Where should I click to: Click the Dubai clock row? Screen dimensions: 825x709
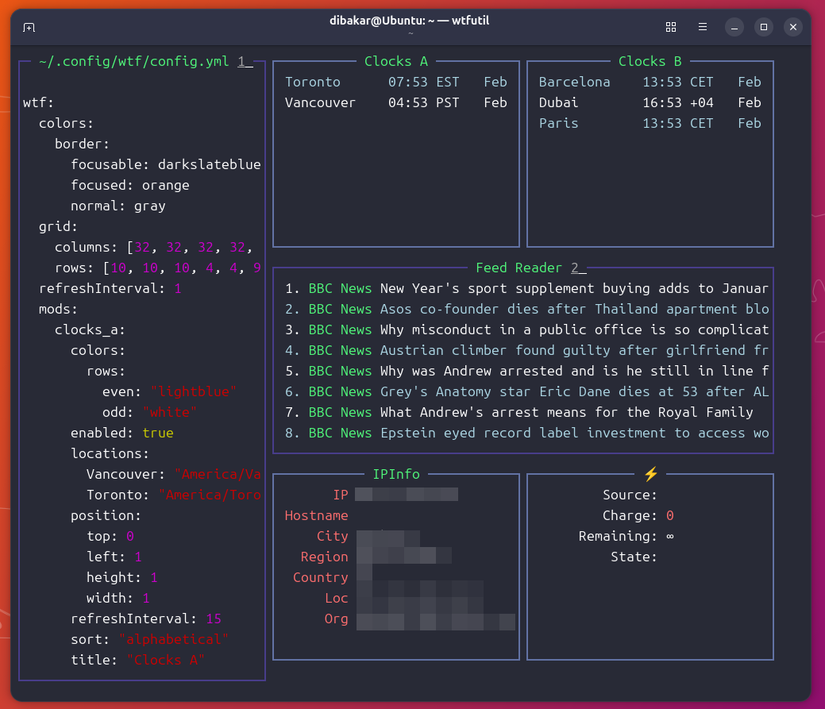650,103
